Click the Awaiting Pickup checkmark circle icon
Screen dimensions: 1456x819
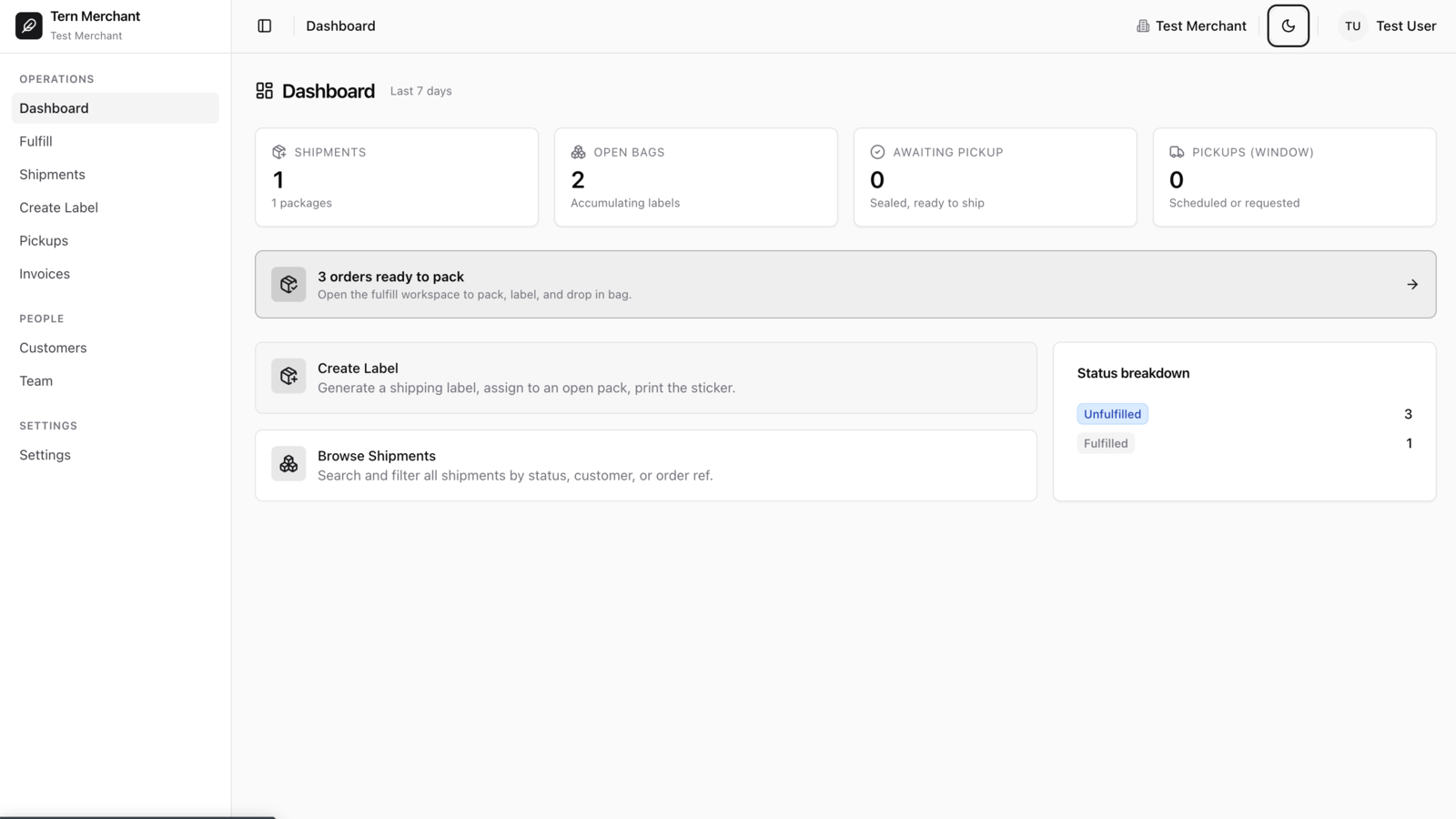tap(877, 152)
